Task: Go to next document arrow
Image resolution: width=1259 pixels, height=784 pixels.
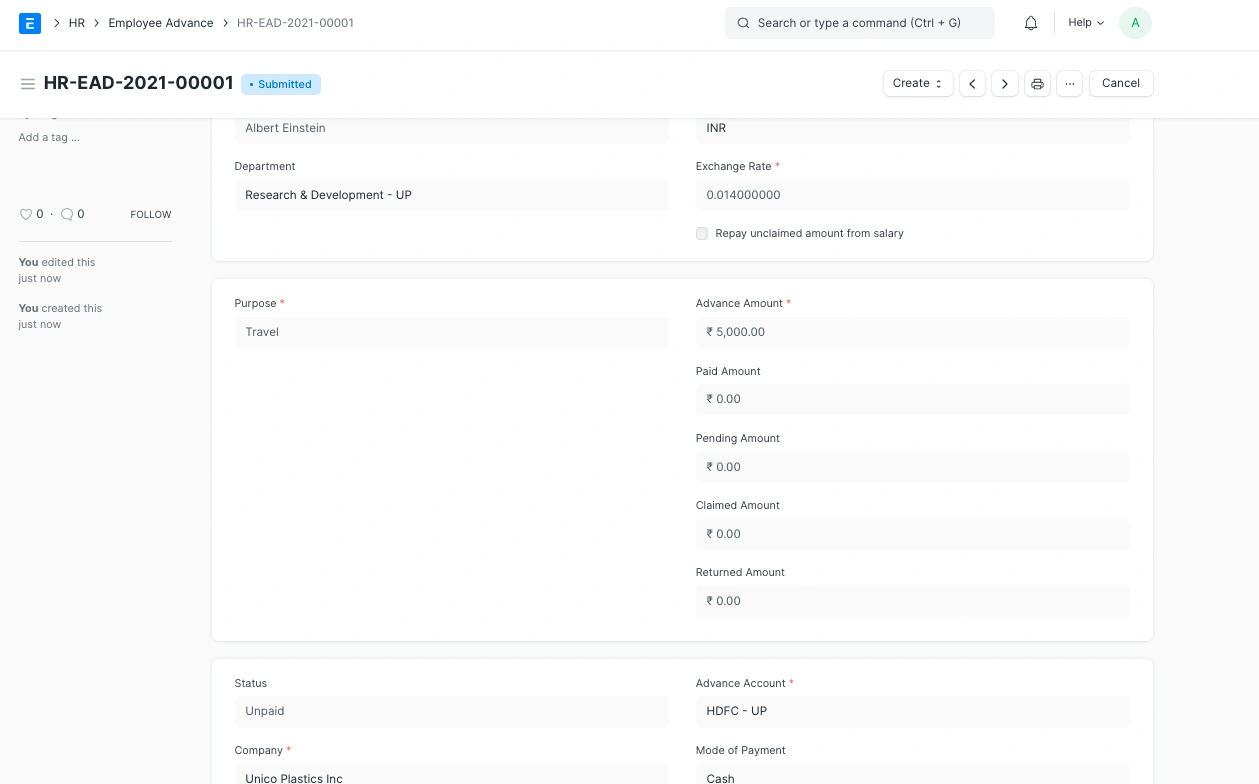Action: pos(1005,84)
